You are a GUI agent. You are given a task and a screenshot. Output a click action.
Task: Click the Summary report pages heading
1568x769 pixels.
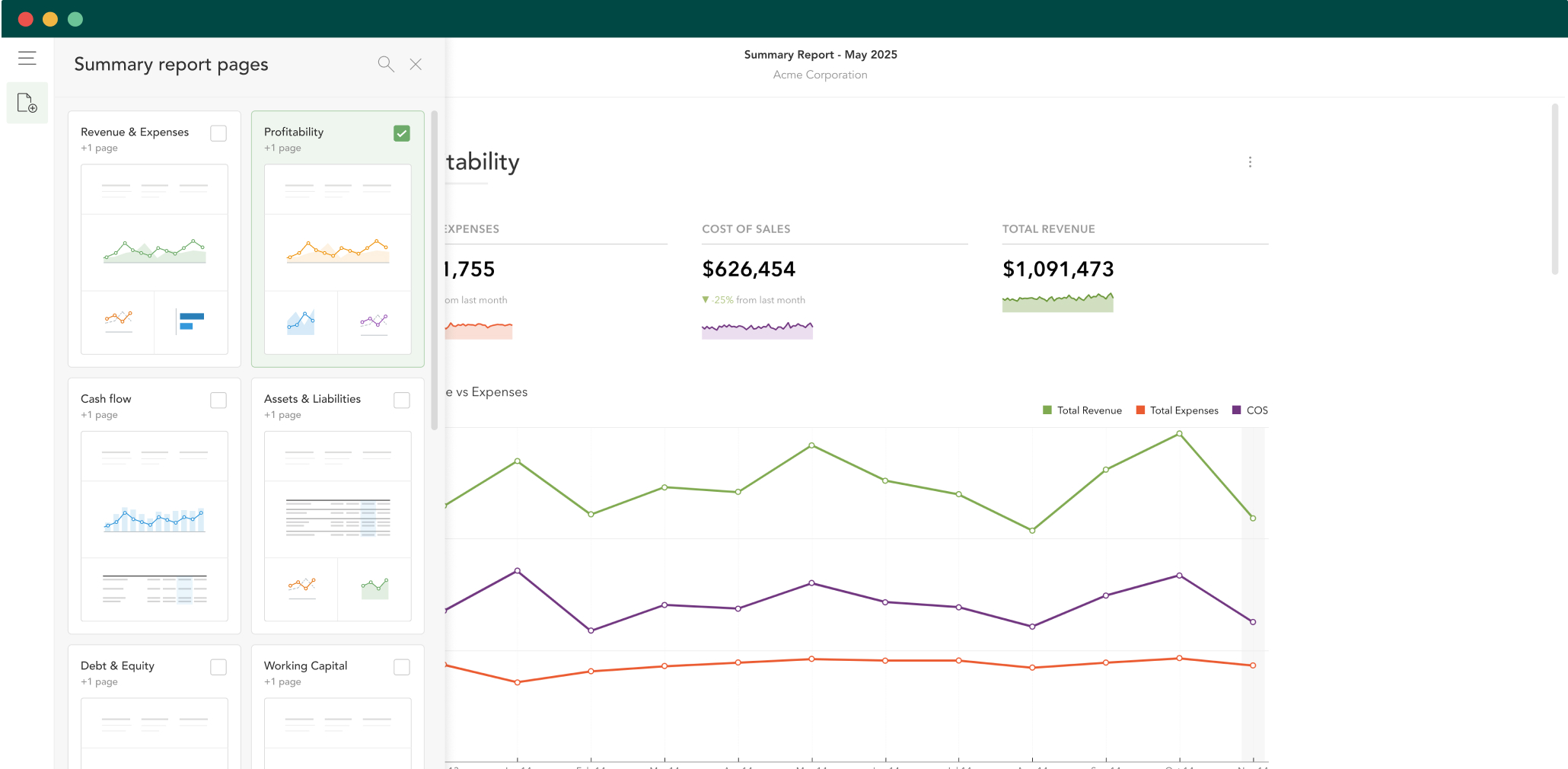tap(171, 65)
